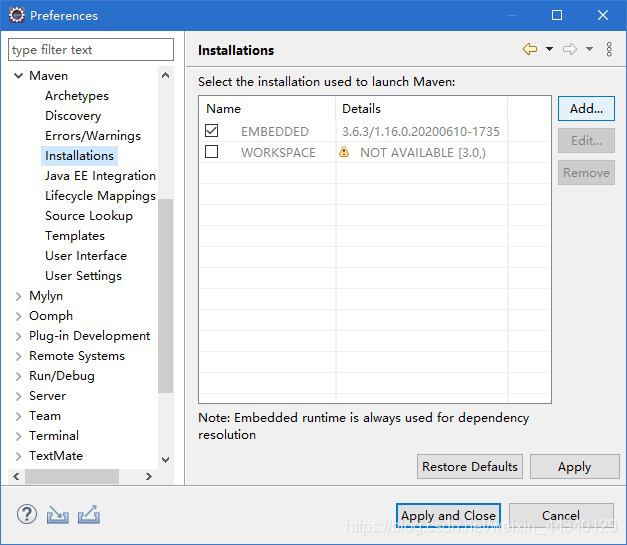Expand the Team tree node
Screen dimensions: 627x545
[18, 416]
